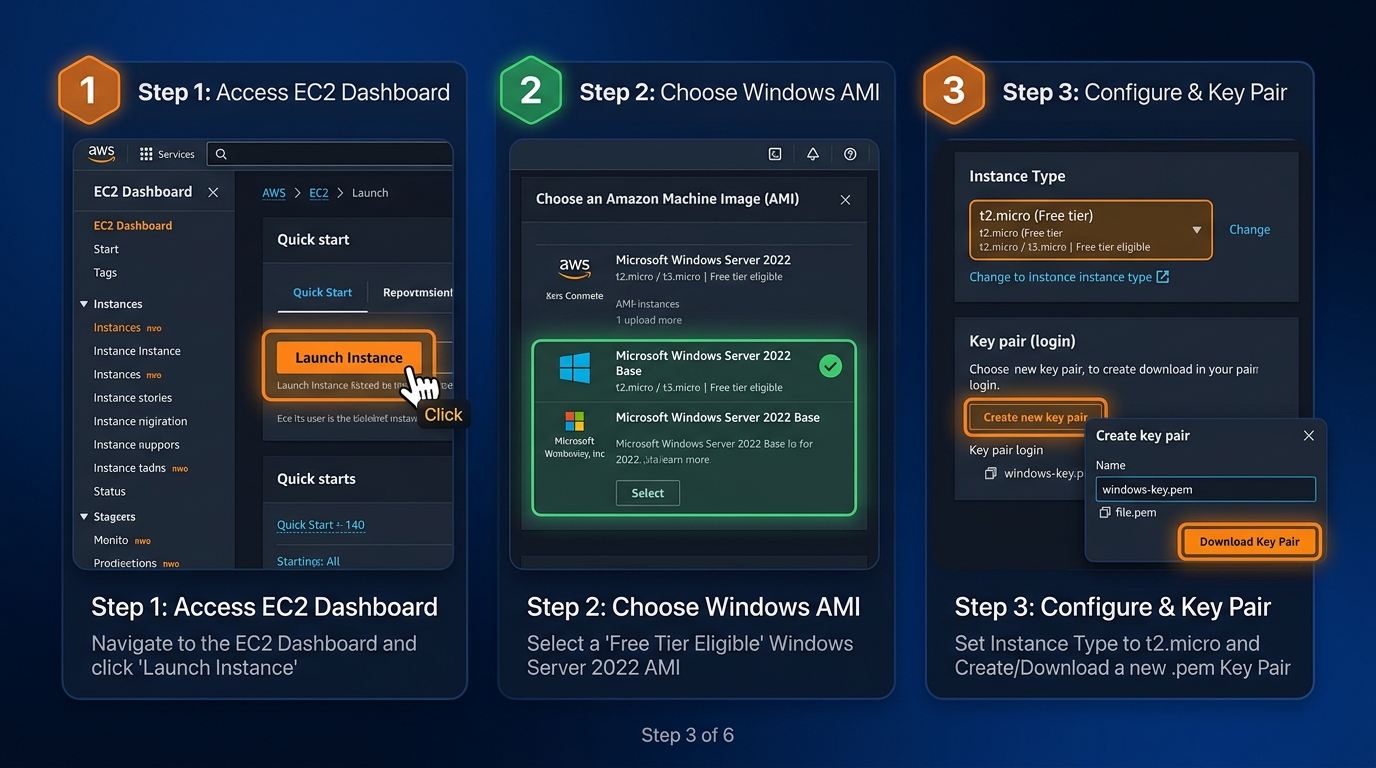This screenshot has height=768, width=1376.
Task: Open the CloudShell terminal icon
Action: pyautogui.click(x=775, y=154)
